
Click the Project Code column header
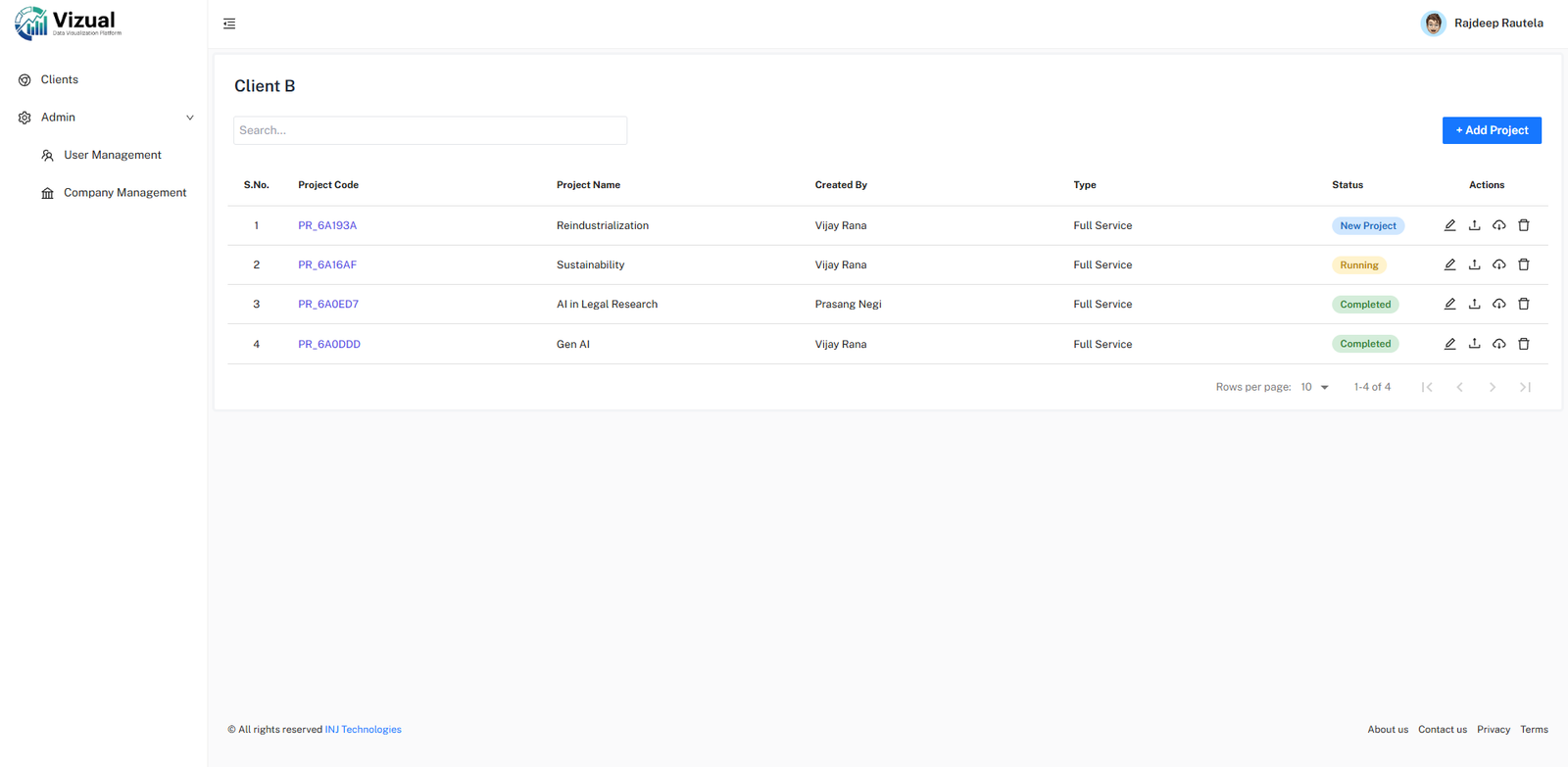pos(328,185)
